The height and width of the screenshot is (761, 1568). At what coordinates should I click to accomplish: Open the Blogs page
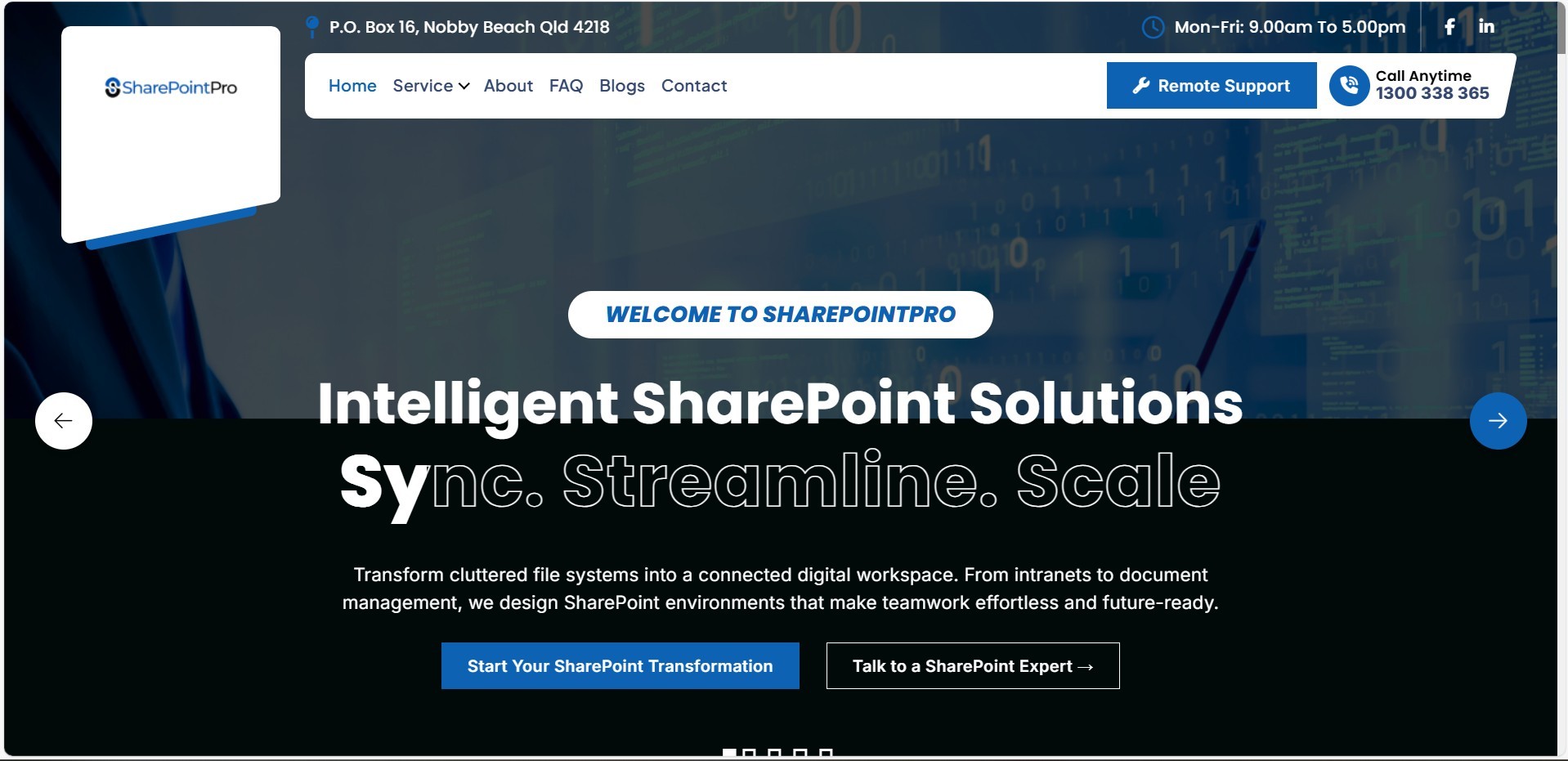[x=622, y=86]
